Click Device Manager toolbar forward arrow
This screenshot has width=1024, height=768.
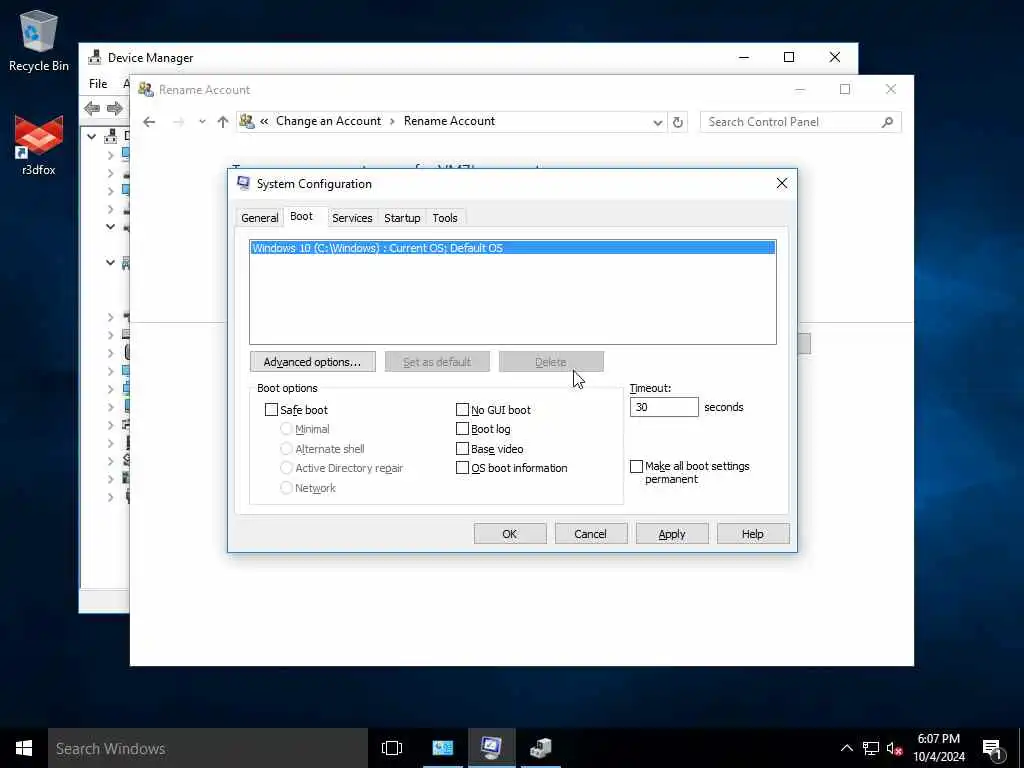pyautogui.click(x=114, y=108)
